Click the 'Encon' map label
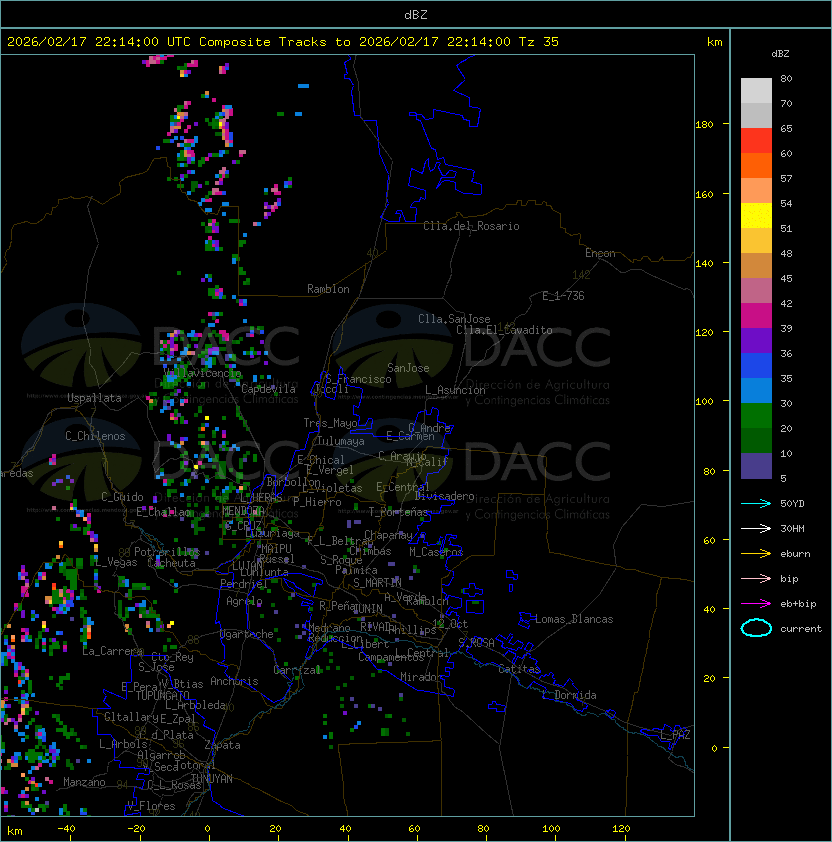The image size is (832, 842). click(x=600, y=253)
